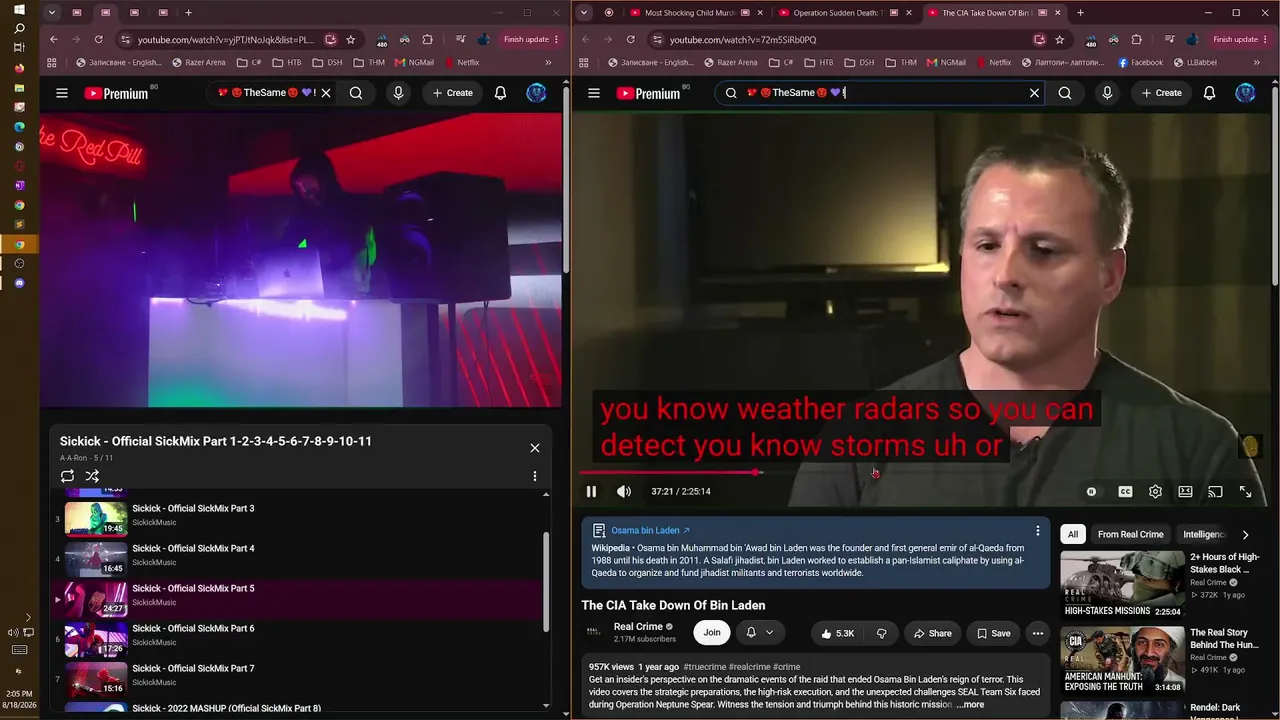
Task: Cast the video with Play on TV icon
Action: pyautogui.click(x=1215, y=492)
